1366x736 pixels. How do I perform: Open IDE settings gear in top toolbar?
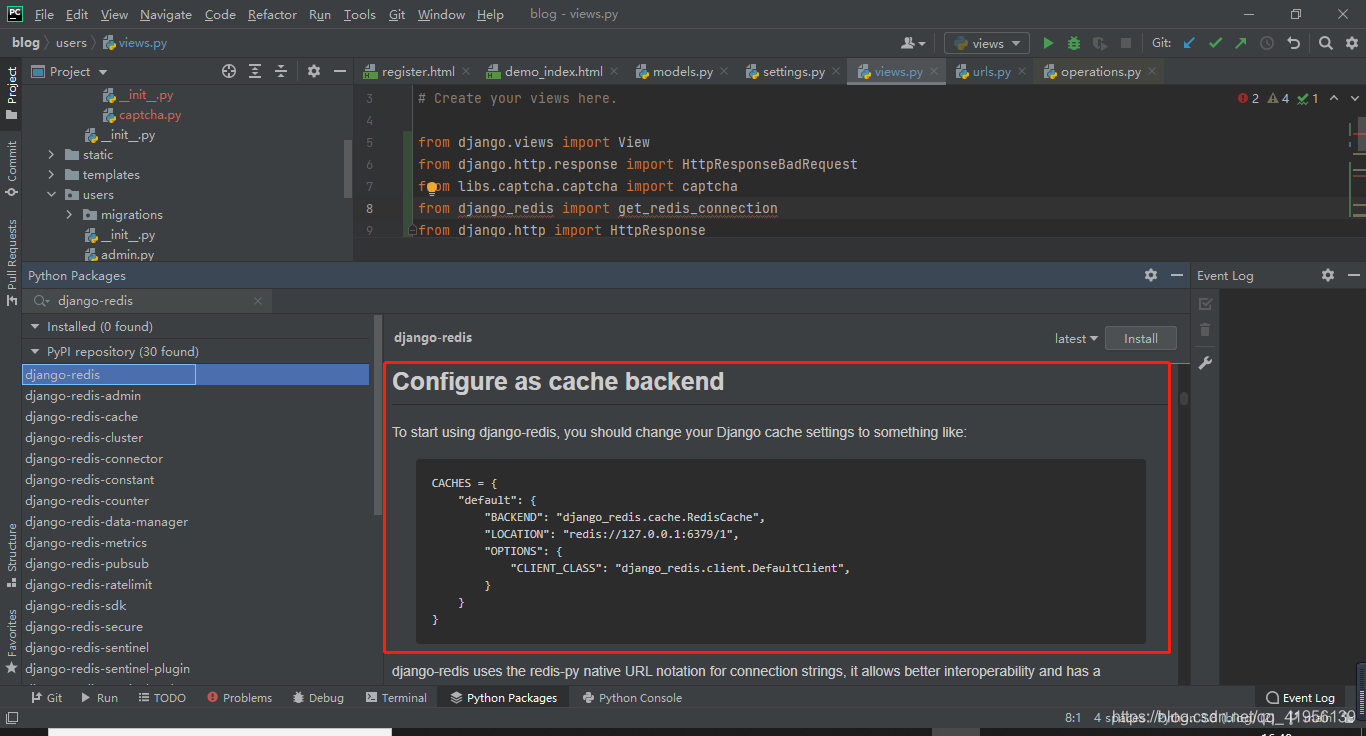[x=1351, y=43]
